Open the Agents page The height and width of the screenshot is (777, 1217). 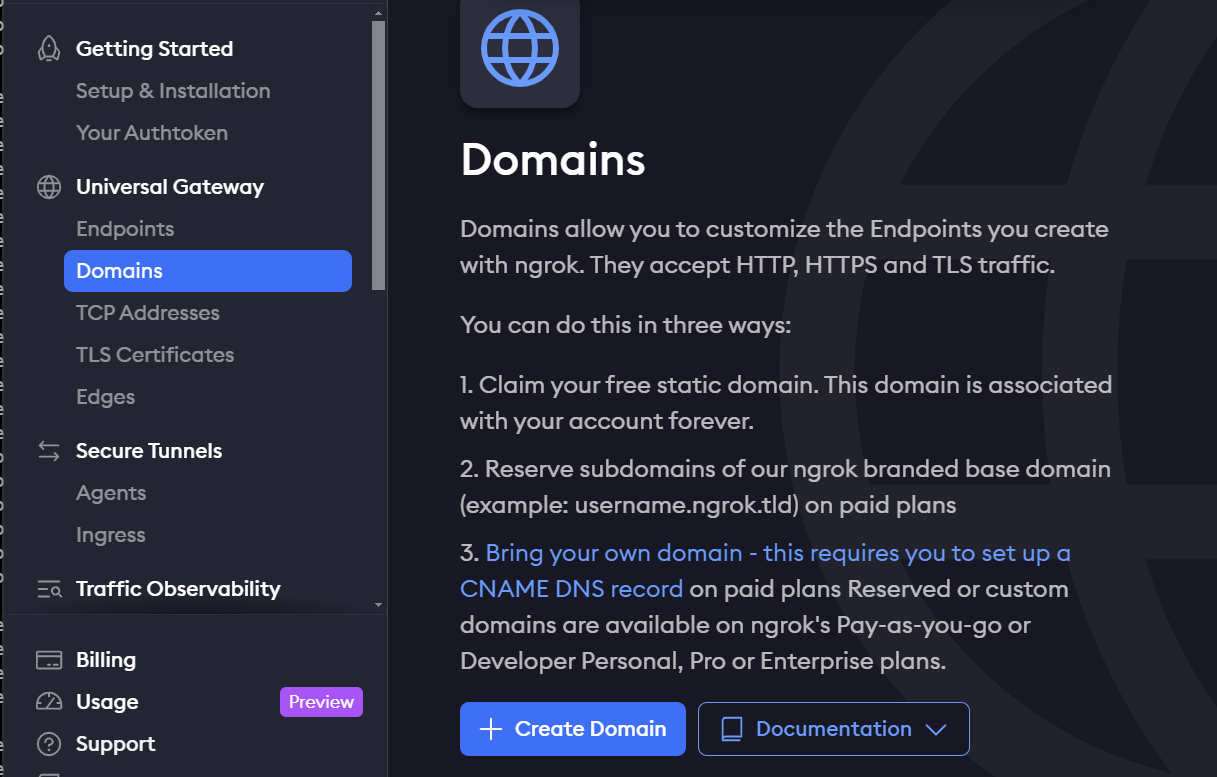point(111,493)
